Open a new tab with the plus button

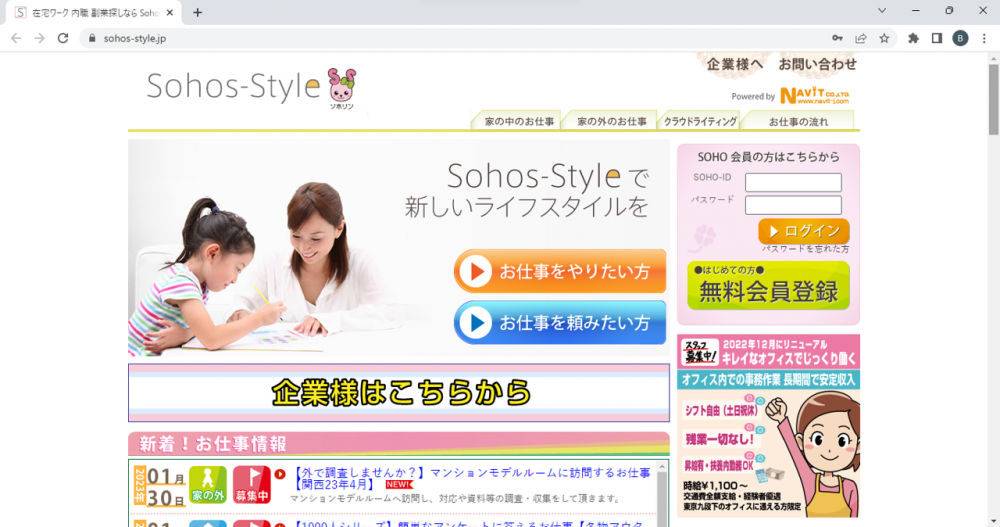(198, 13)
